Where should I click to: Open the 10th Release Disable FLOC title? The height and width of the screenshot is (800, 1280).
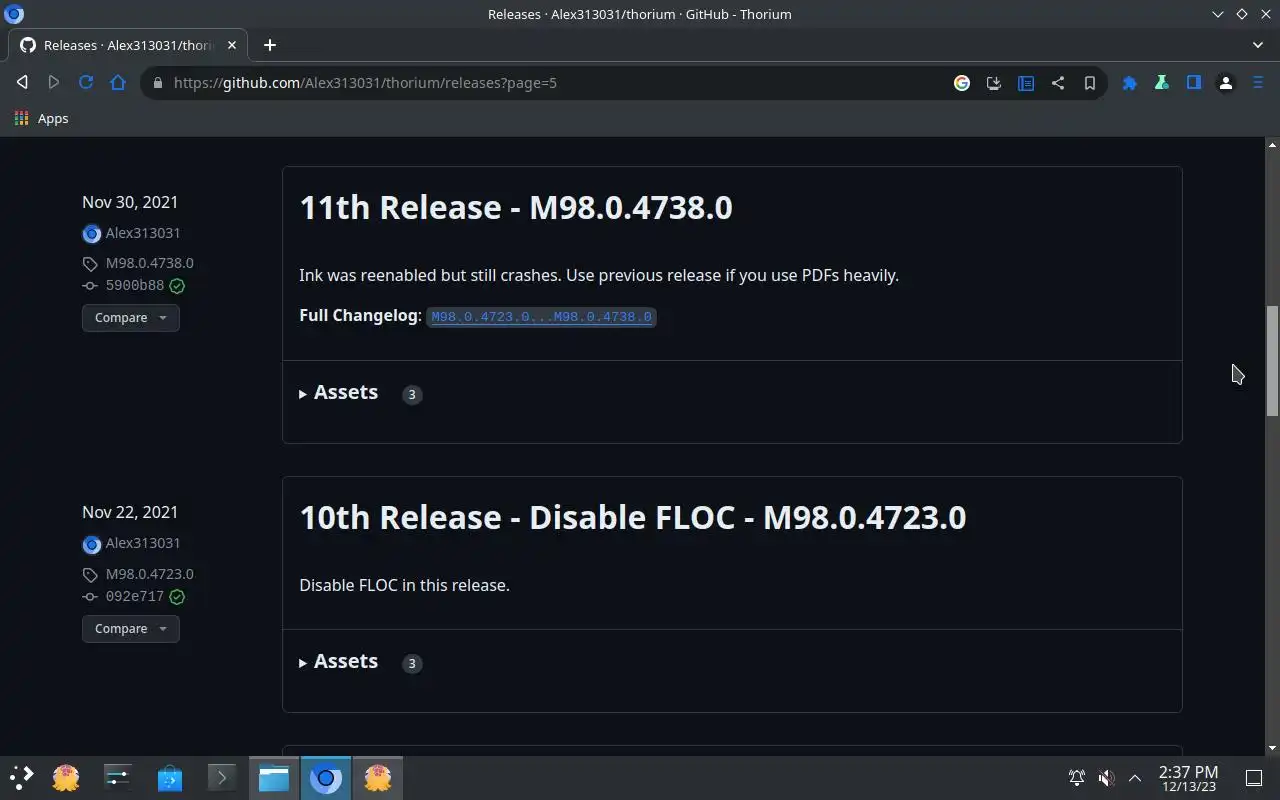(x=633, y=517)
